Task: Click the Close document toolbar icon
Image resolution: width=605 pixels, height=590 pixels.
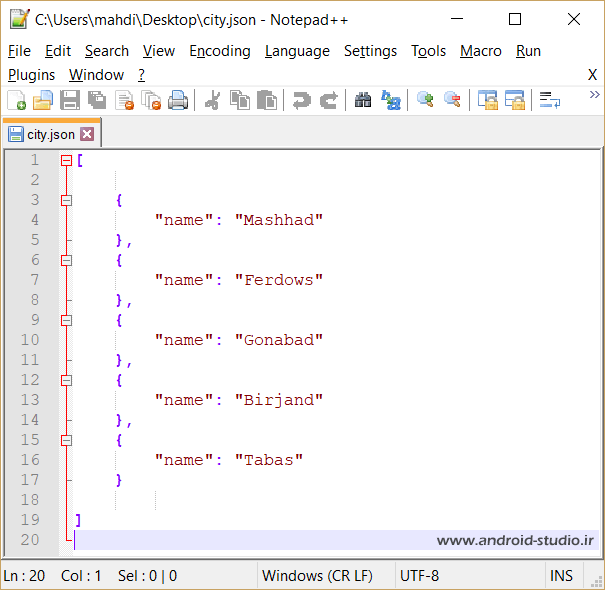Action: coord(125,100)
